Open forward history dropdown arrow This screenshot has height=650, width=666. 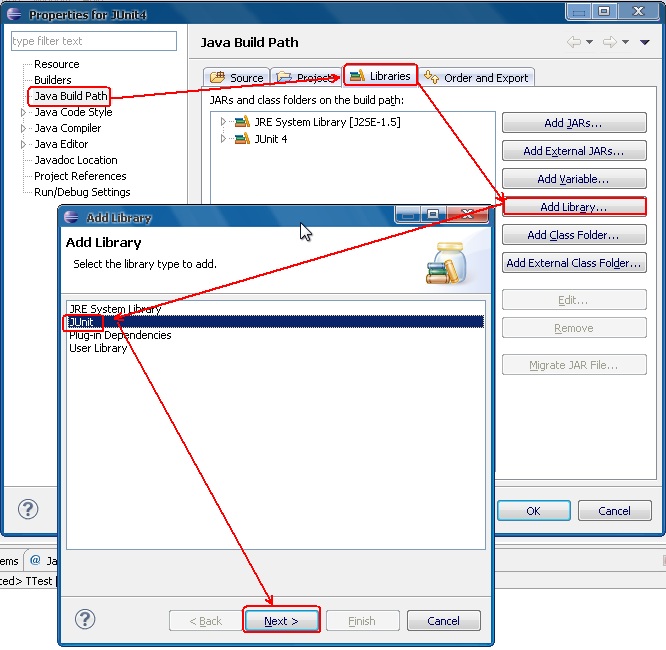tap(625, 42)
